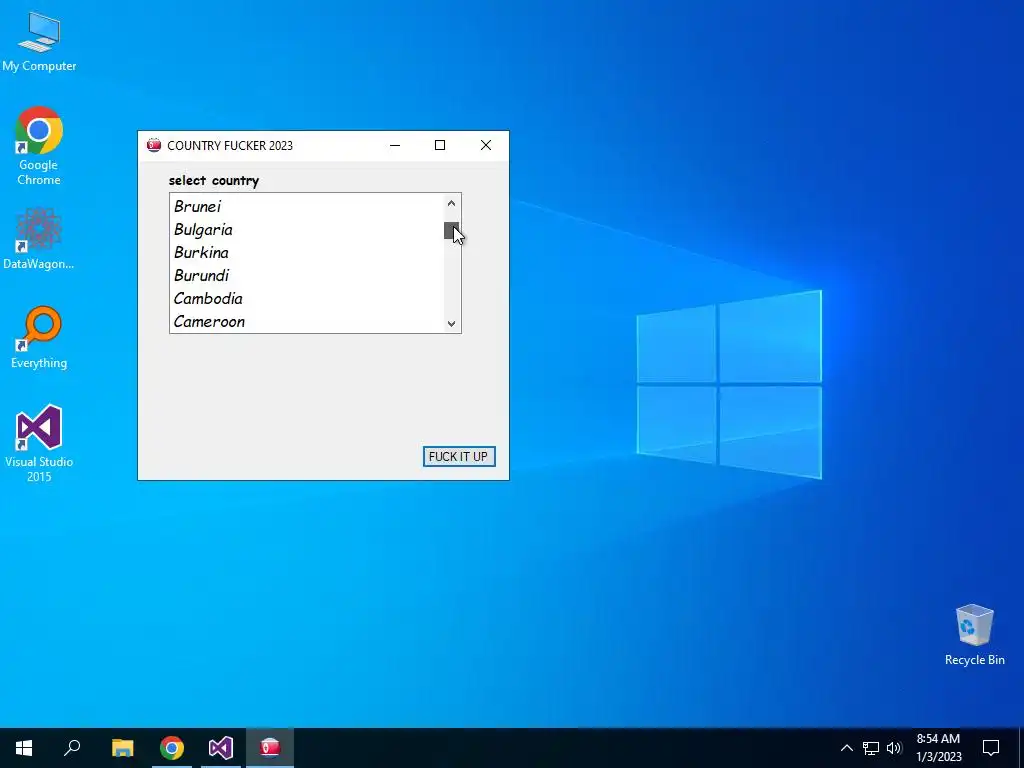
Task: Open the notification center icon
Action: click(x=991, y=748)
